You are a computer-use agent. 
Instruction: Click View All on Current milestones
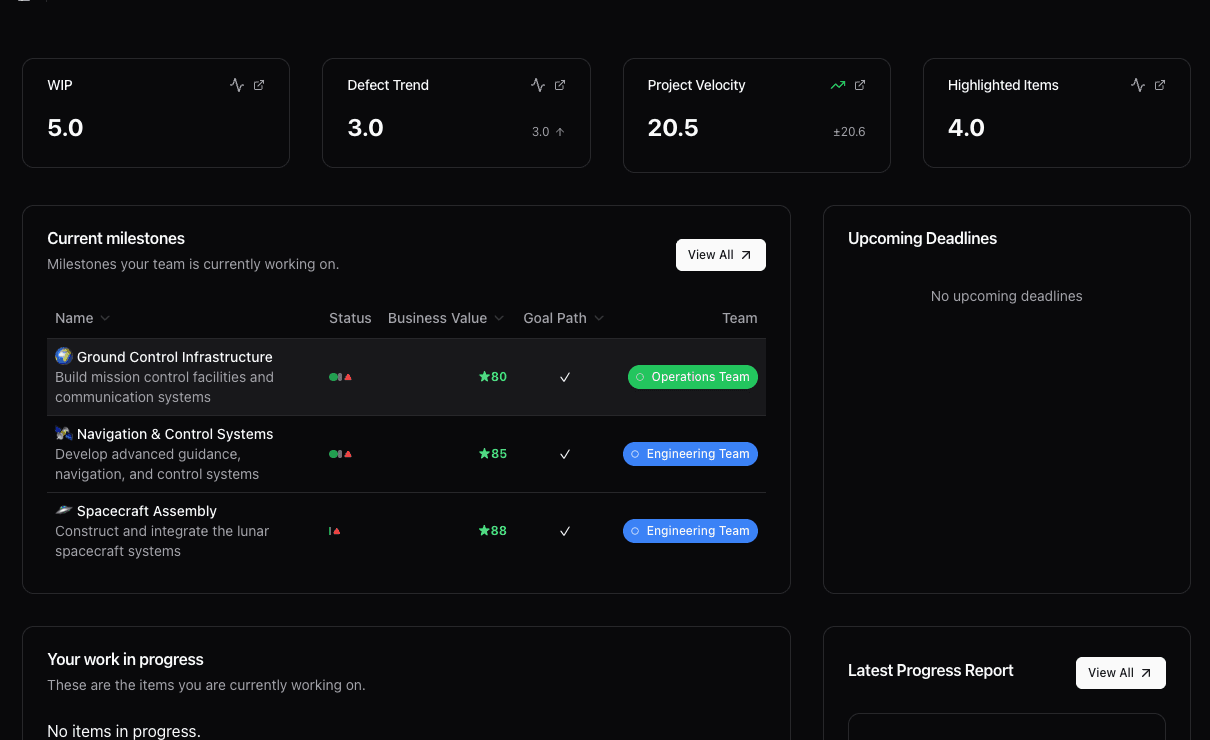720,254
